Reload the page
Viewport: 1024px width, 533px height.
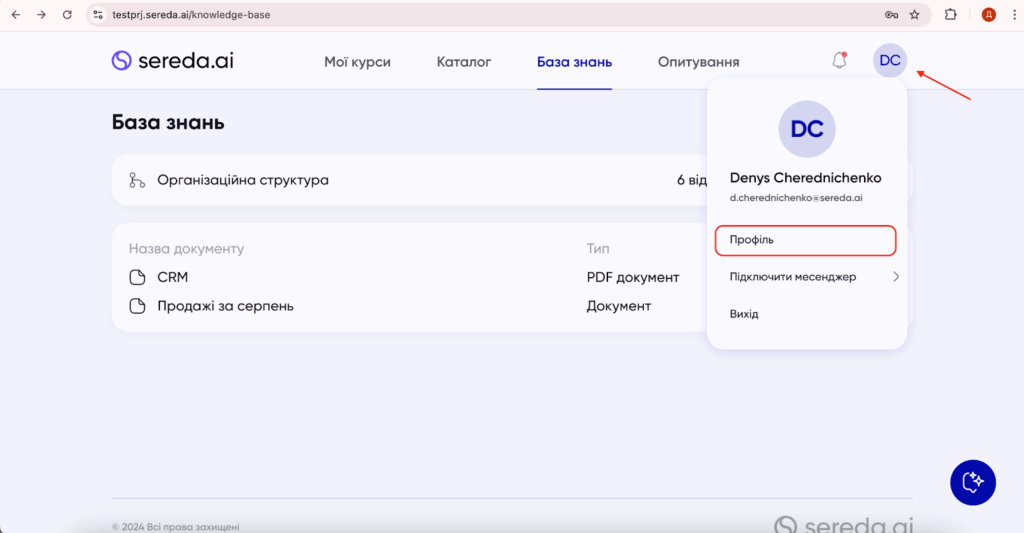coord(67,15)
